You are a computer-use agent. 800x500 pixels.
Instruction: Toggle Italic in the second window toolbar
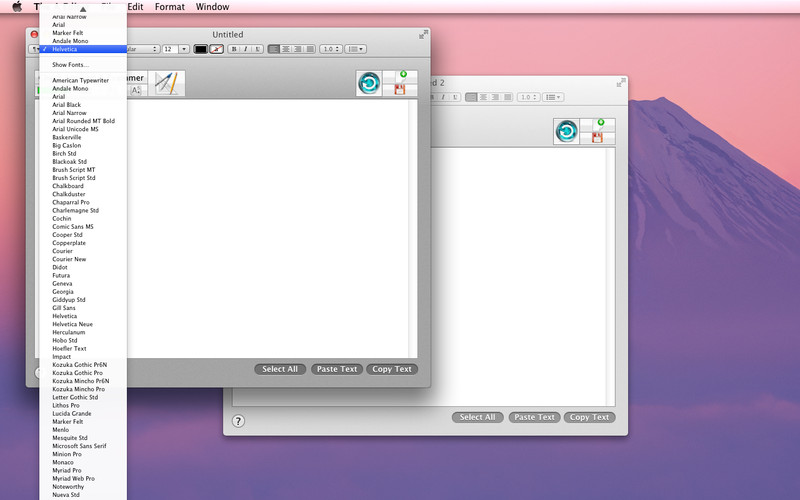pyautogui.click(x=443, y=97)
